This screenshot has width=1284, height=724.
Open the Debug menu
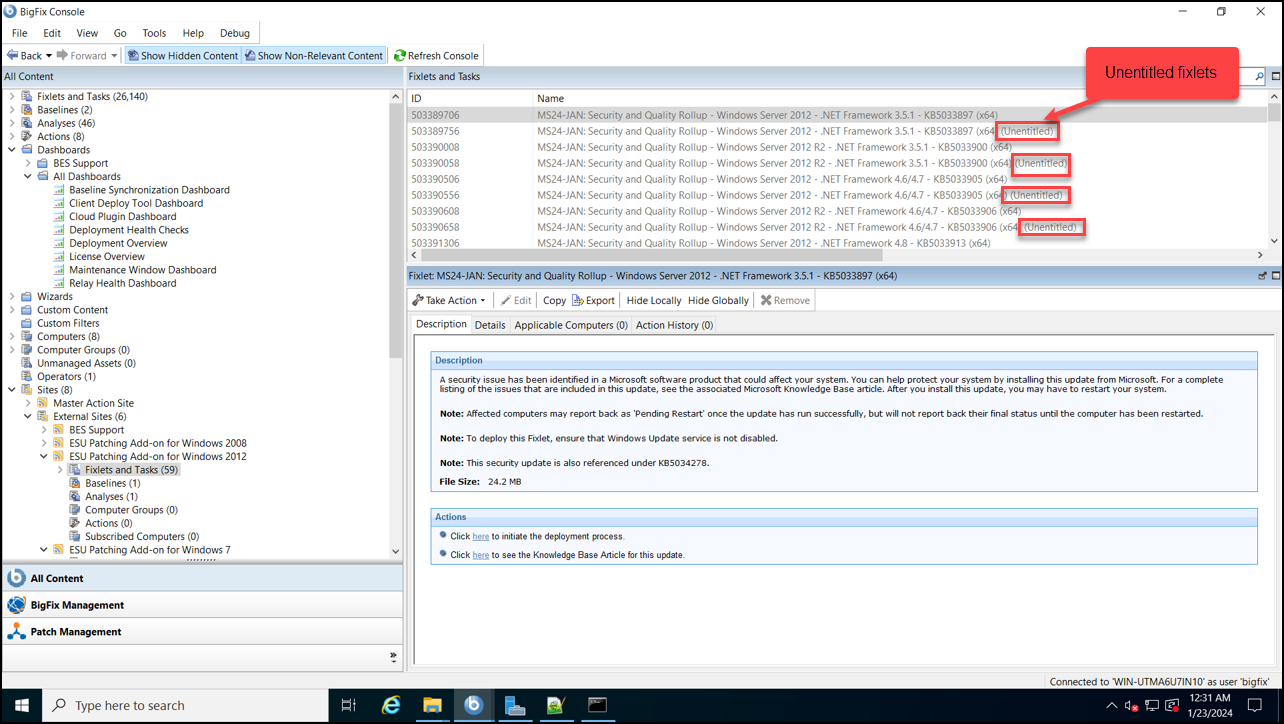[235, 33]
